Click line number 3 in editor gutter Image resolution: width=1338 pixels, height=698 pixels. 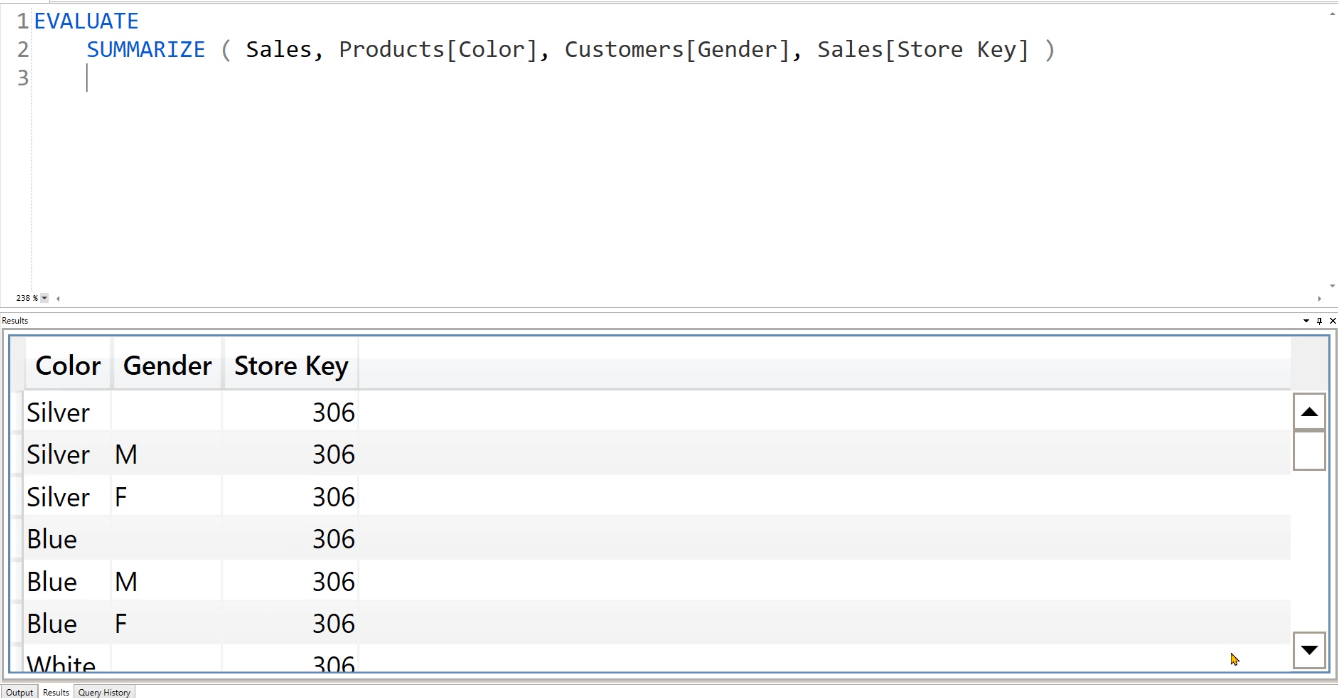pos(22,77)
